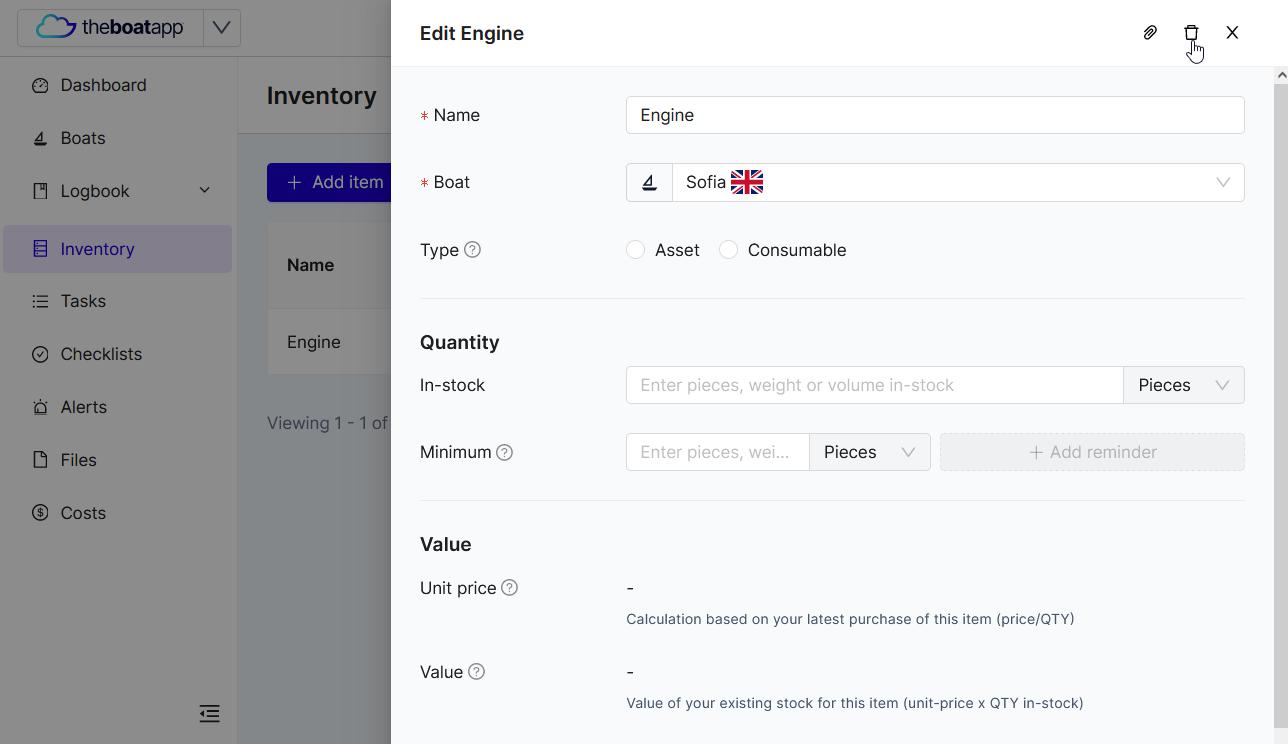Click the Boats sailboat sidebar icon
The image size is (1288, 744).
40,138
